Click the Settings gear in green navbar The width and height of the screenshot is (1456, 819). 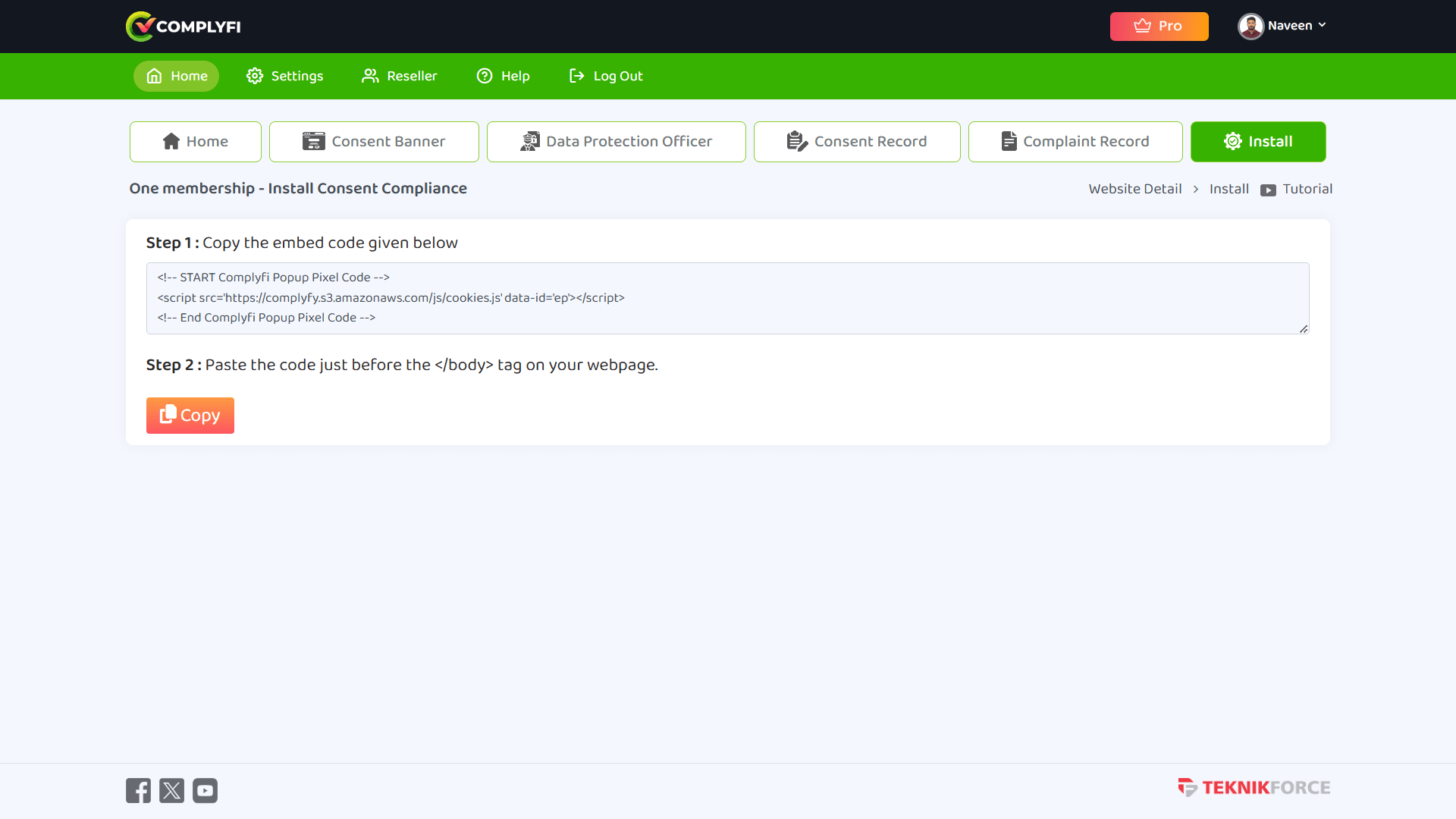point(255,76)
